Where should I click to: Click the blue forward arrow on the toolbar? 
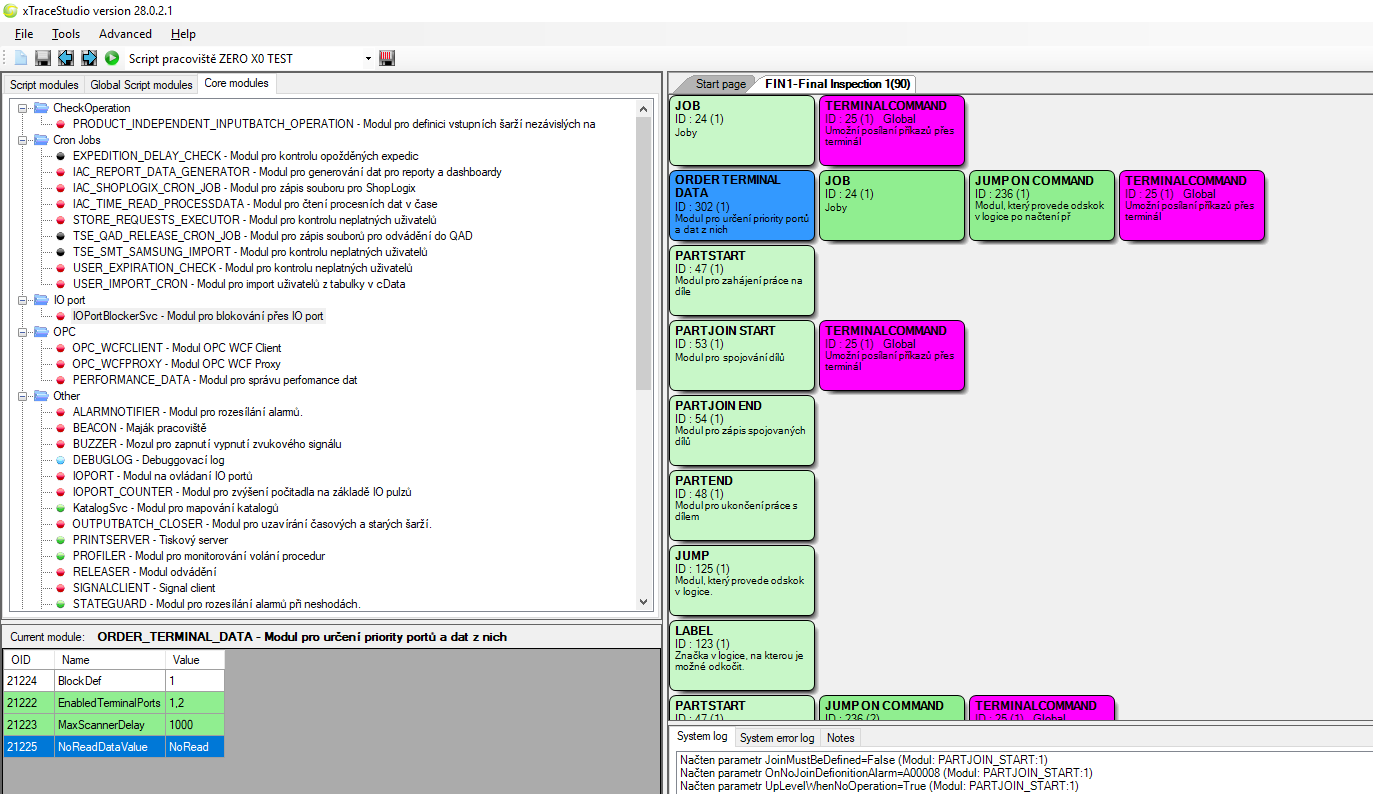(88, 57)
